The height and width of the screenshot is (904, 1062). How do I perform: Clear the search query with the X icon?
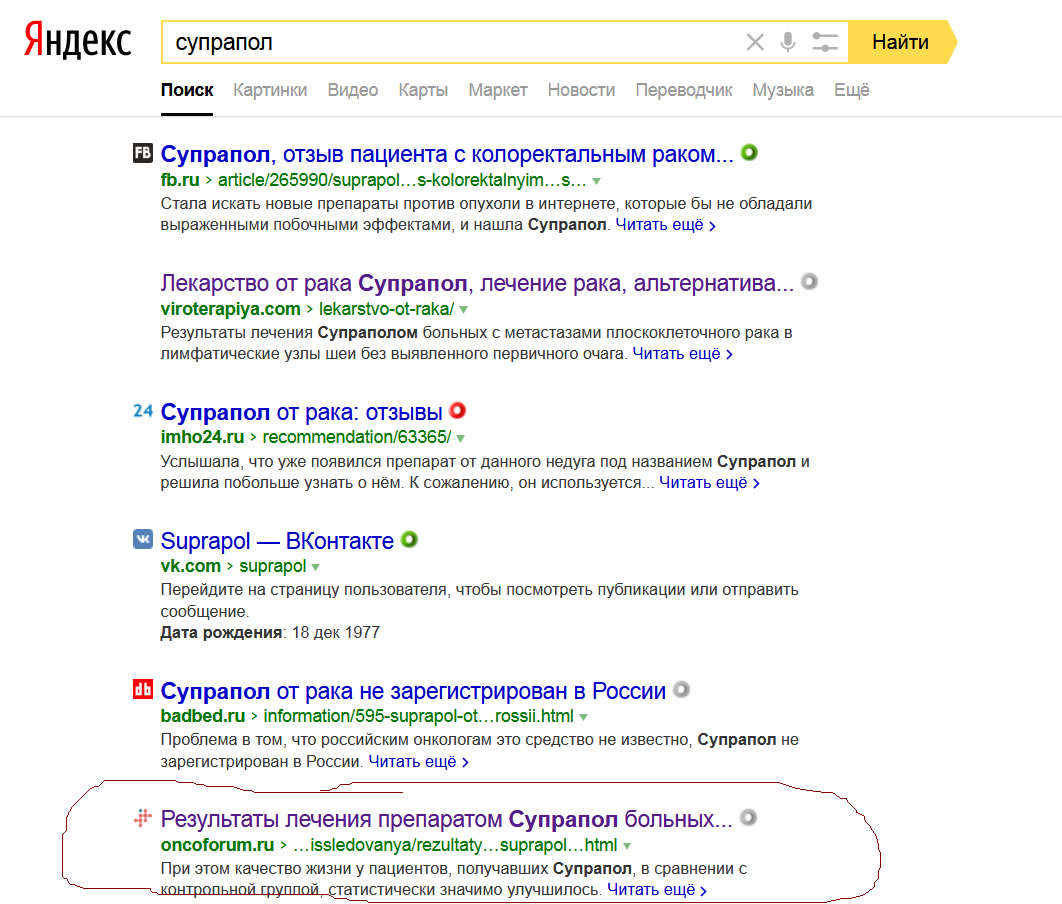tap(755, 42)
